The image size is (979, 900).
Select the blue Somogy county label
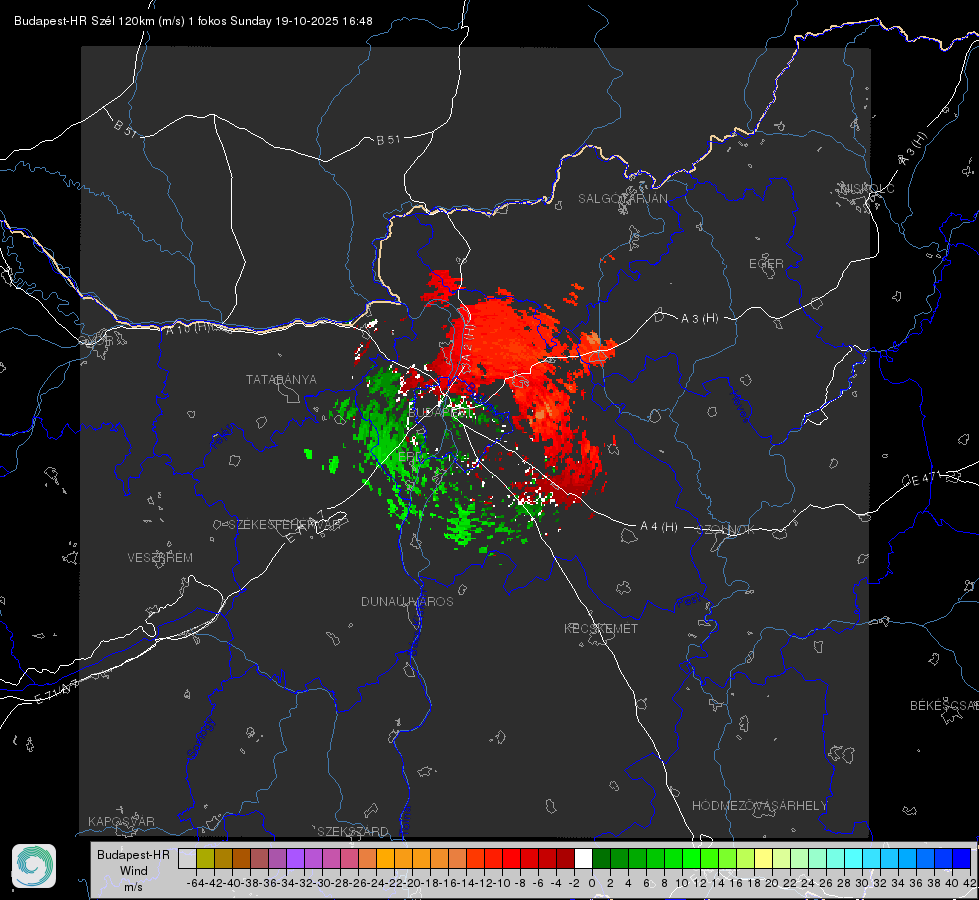200,738
